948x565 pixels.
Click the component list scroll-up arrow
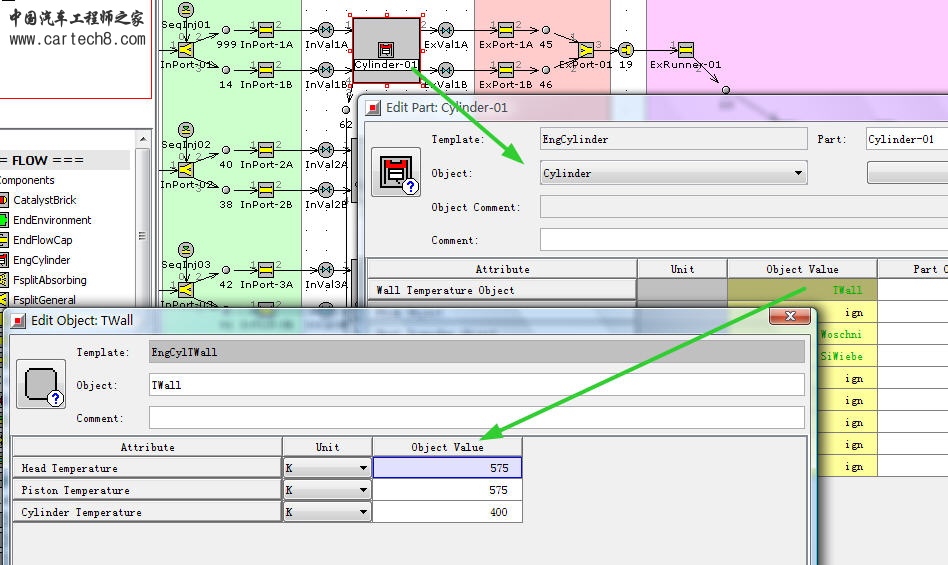pyautogui.click(x=143, y=140)
